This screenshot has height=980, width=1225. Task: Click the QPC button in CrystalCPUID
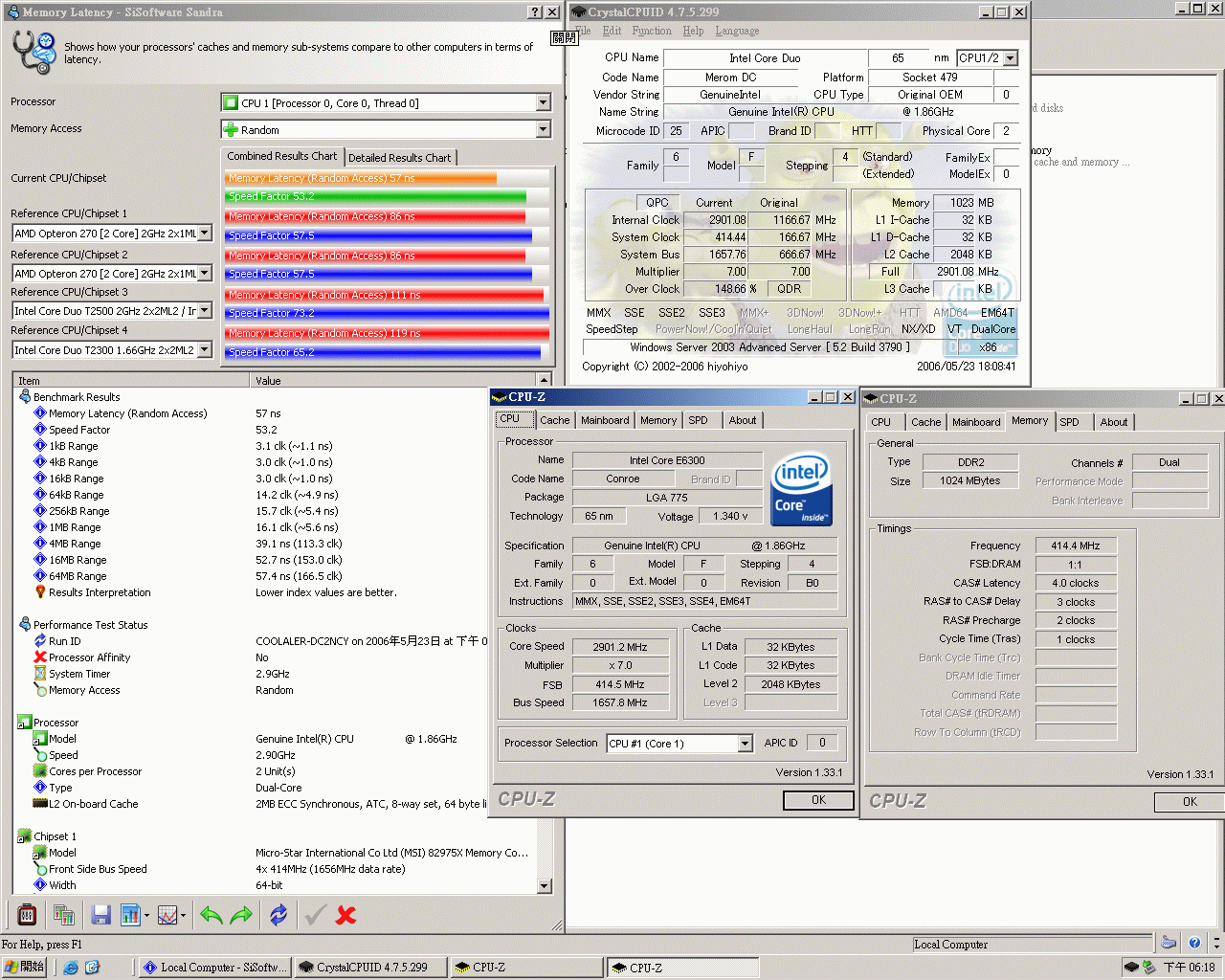tap(657, 203)
